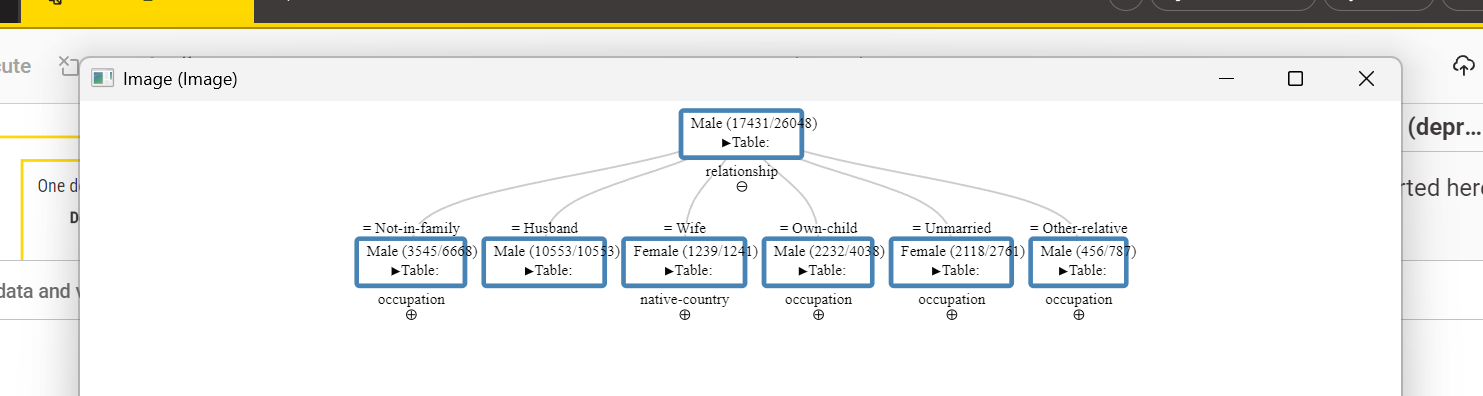Click the "= Wife" branch label
Screen dimensions: 1483x396
pos(685,228)
